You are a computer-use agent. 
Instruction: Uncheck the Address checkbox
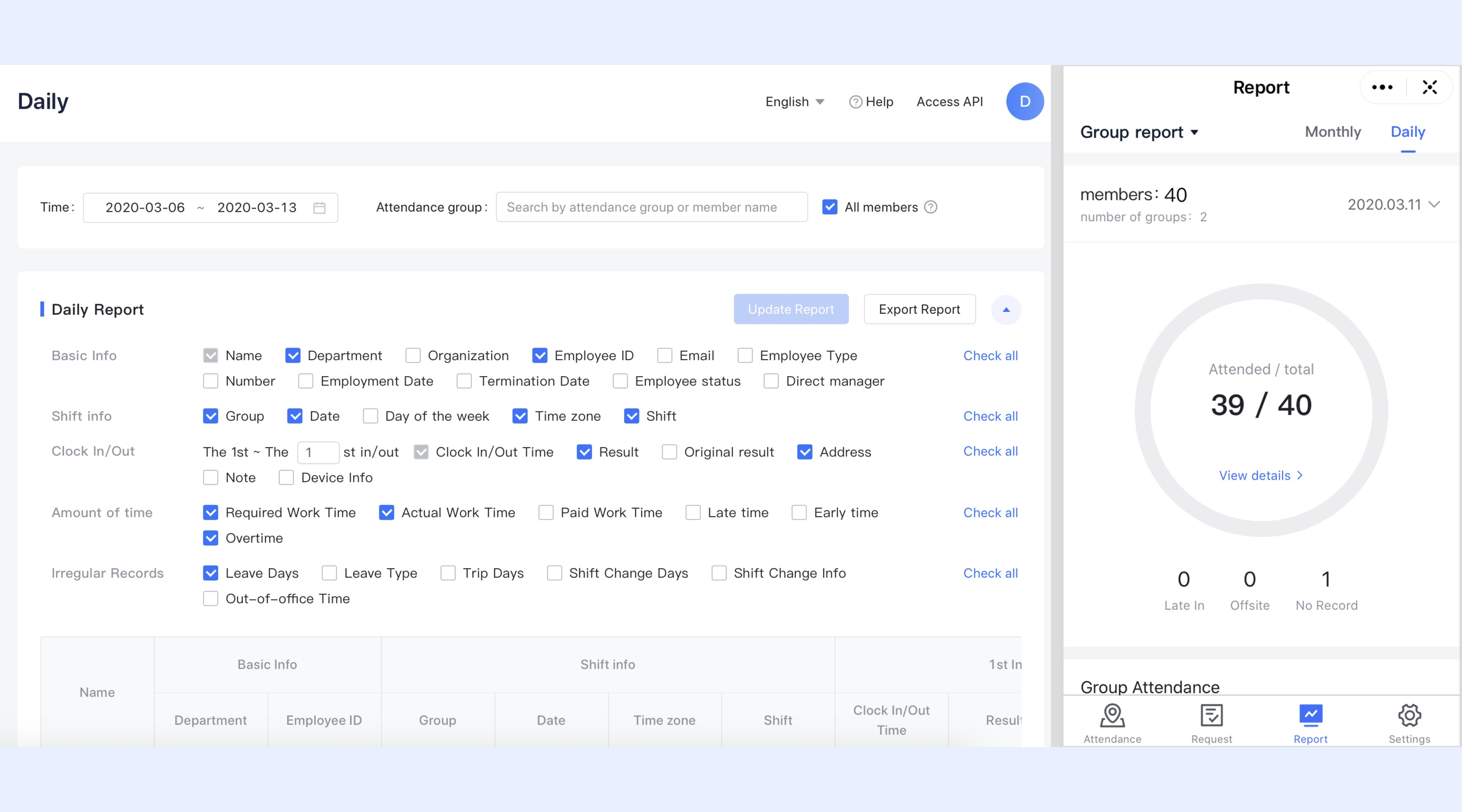pos(805,452)
